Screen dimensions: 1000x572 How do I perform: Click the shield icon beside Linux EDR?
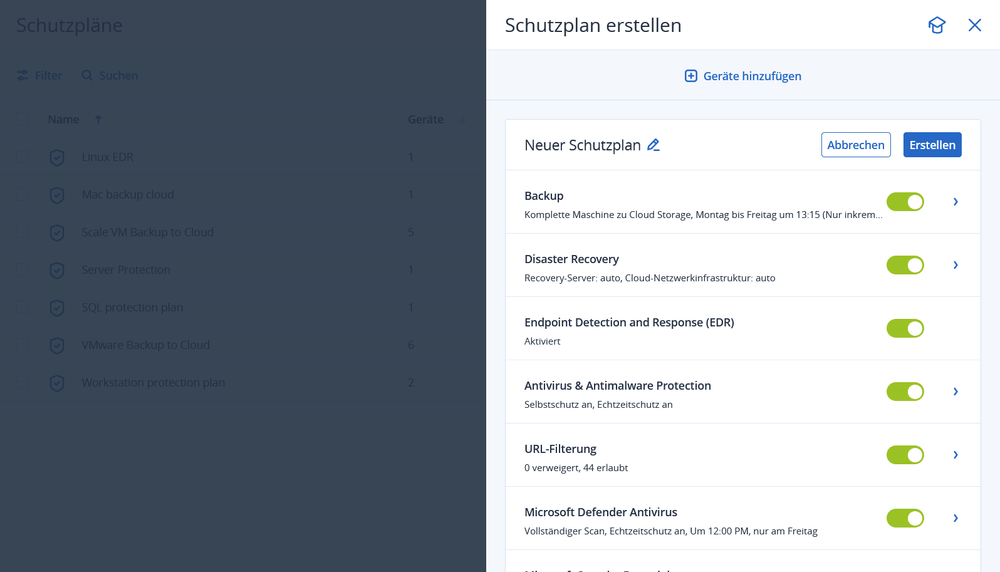57,158
